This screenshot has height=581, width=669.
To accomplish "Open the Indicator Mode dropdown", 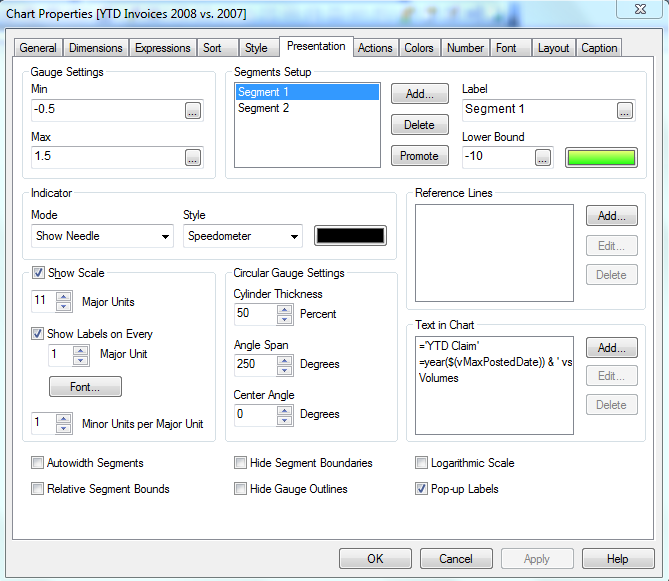I will (x=102, y=236).
